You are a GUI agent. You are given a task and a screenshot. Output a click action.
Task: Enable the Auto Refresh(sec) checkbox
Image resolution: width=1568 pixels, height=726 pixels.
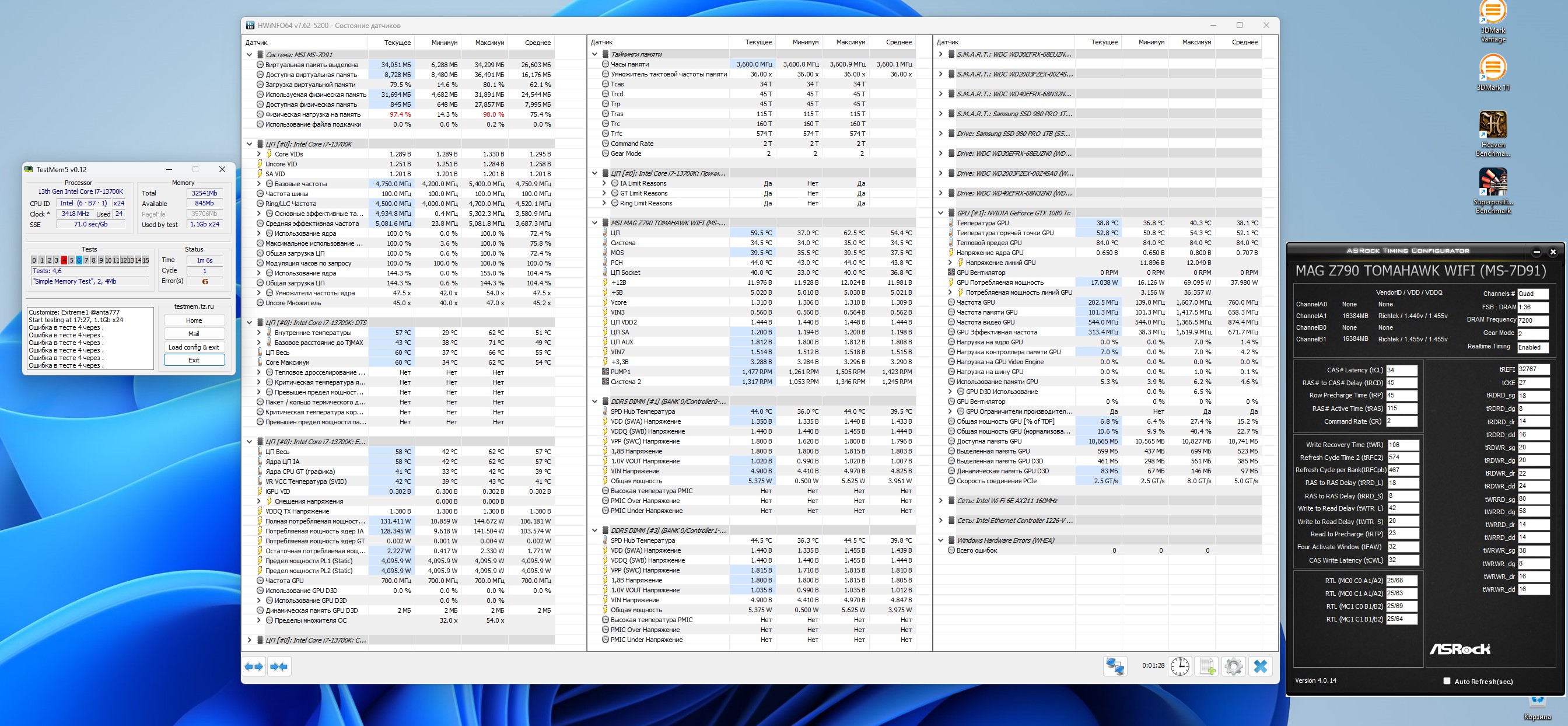[x=1447, y=681]
